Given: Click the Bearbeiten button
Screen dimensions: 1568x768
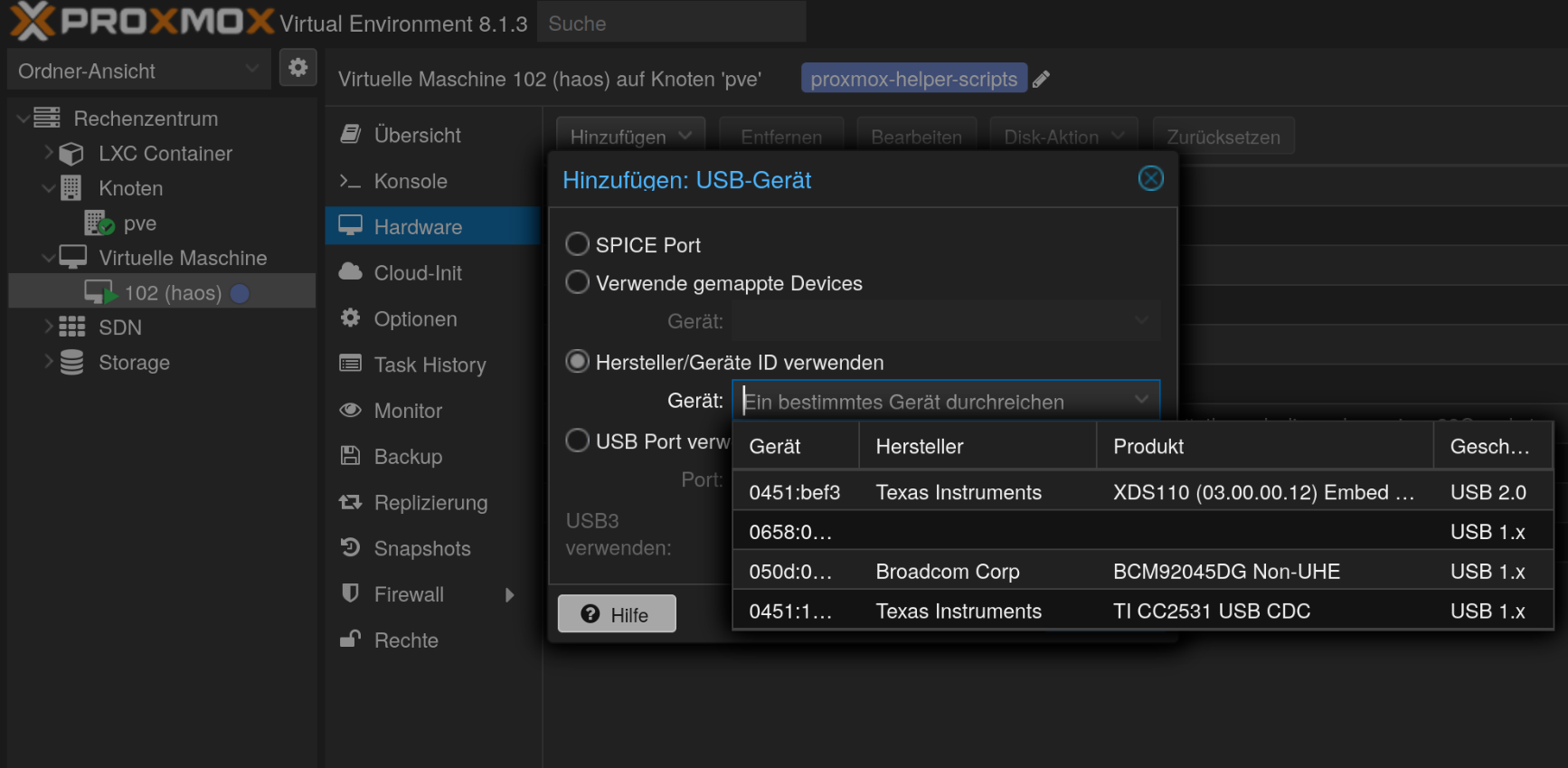Looking at the screenshot, I should coord(916,137).
